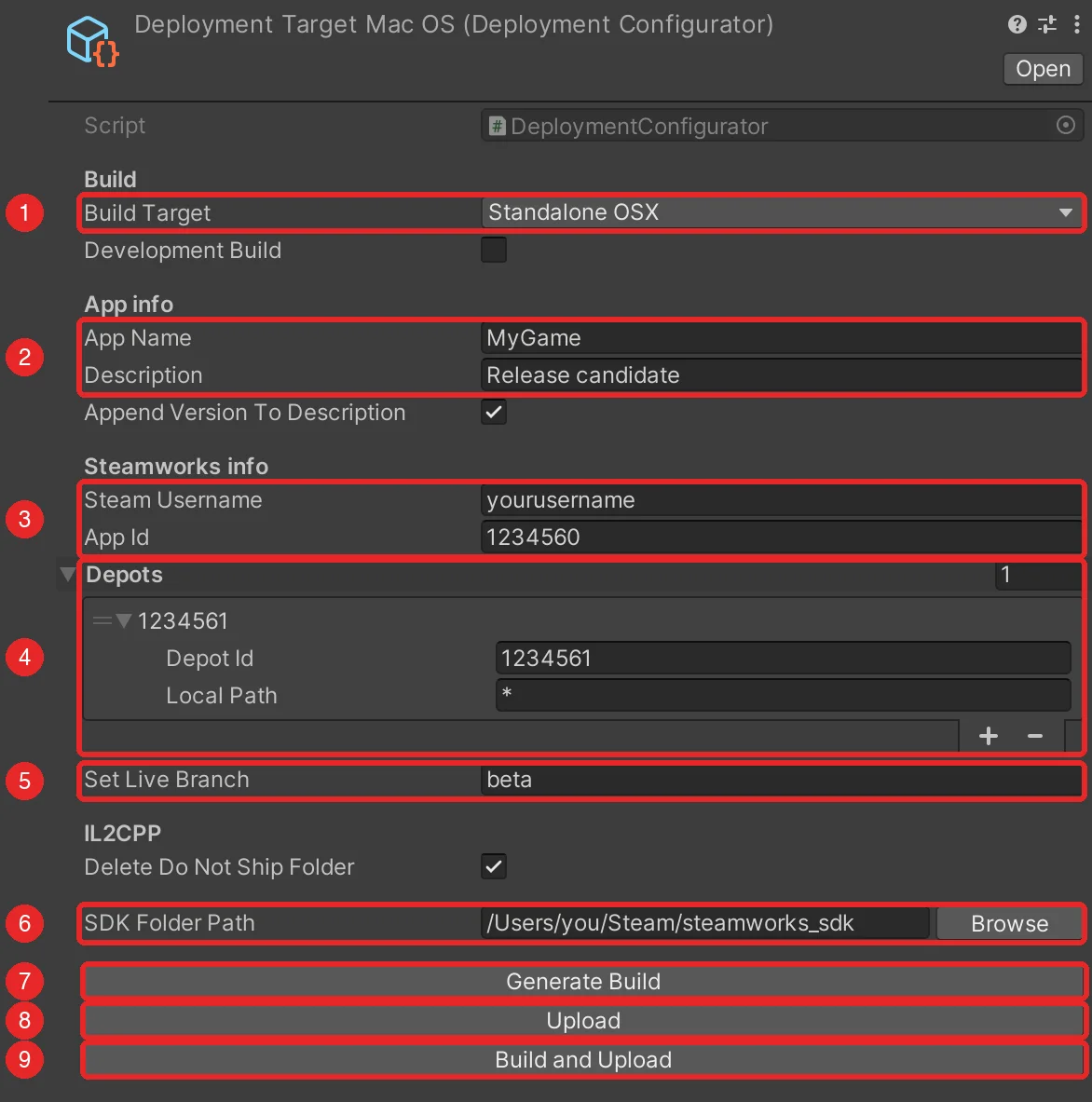Click the Open button
1092x1102 pixels.
click(1043, 69)
